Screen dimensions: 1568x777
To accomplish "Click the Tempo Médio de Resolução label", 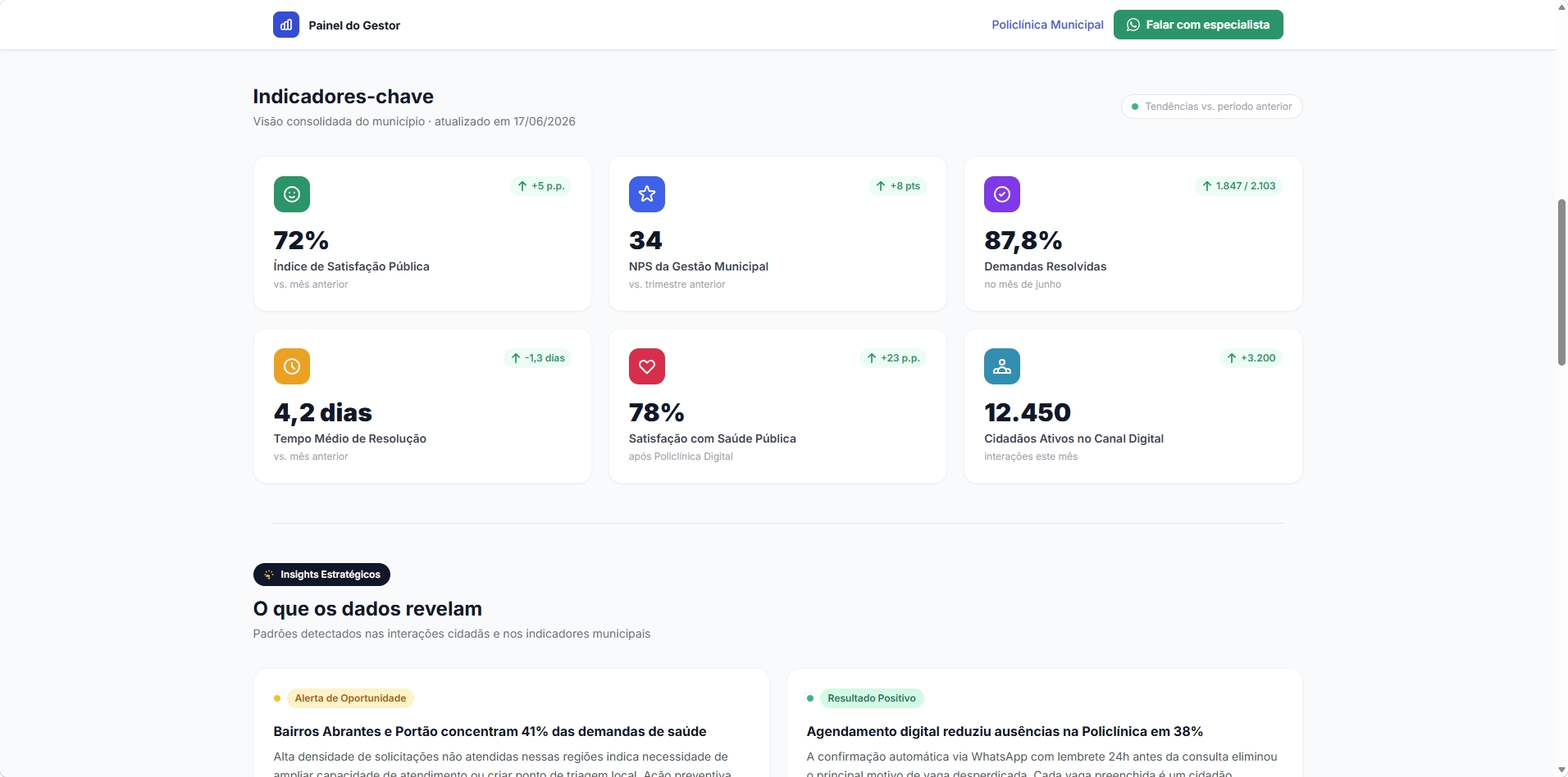I will click(x=350, y=438).
